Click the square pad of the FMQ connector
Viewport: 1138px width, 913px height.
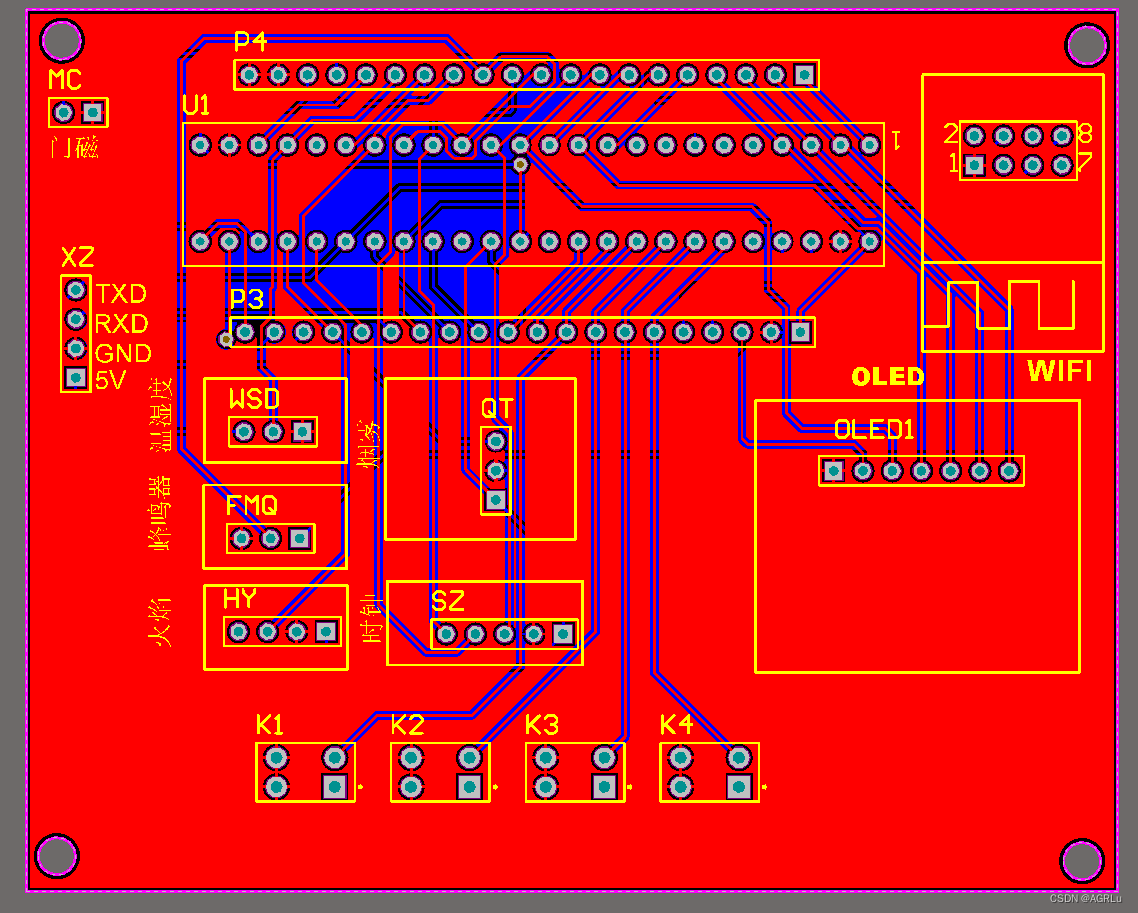point(300,539)
